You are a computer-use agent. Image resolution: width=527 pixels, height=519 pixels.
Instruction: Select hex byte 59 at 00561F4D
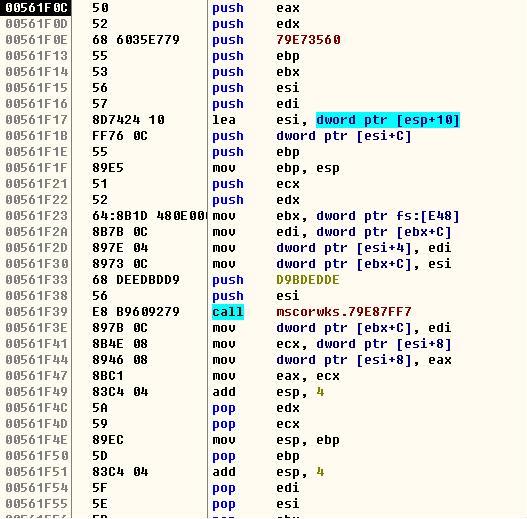(x=100, y=424)
